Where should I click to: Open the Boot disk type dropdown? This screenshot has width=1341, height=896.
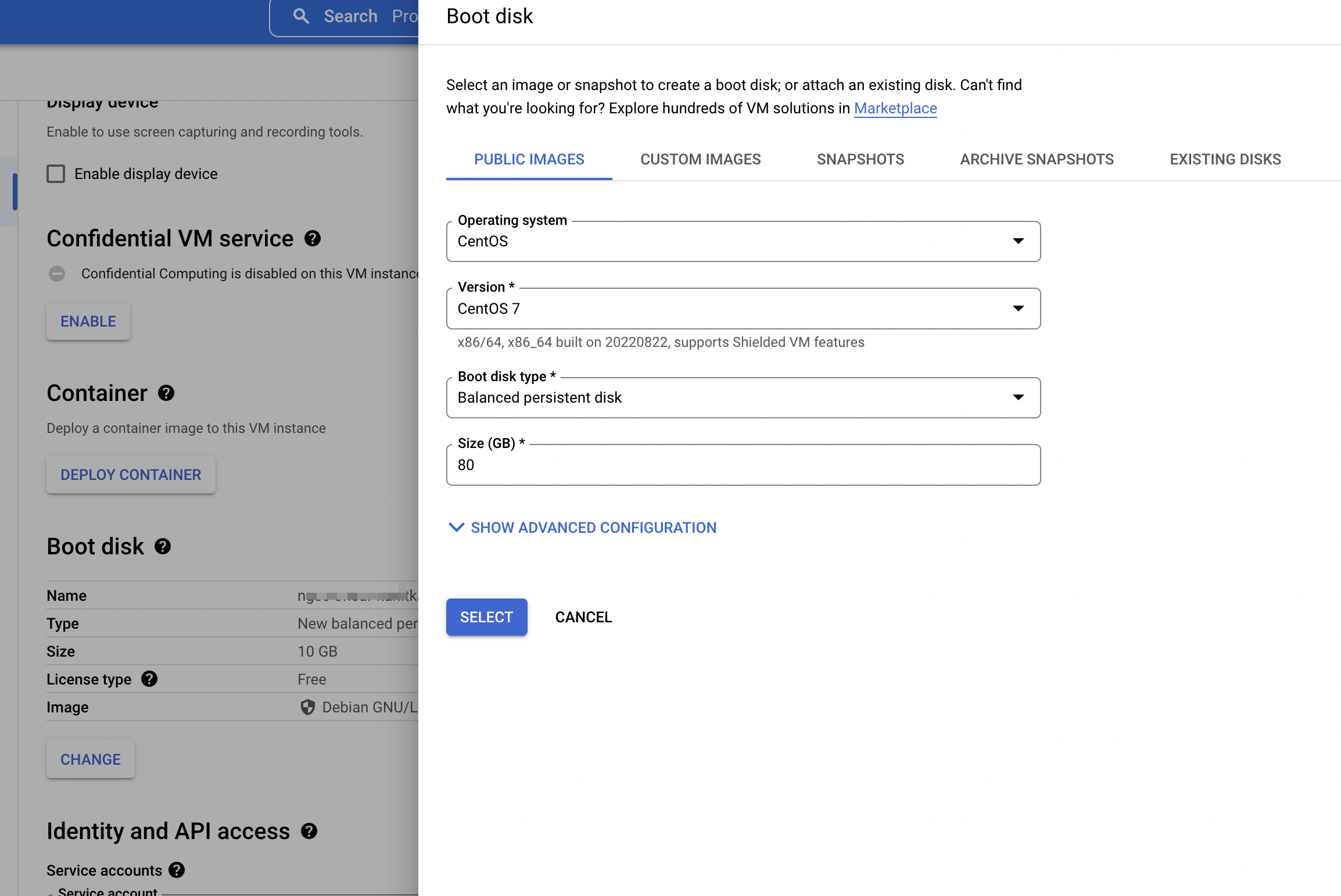pos(743,397)
